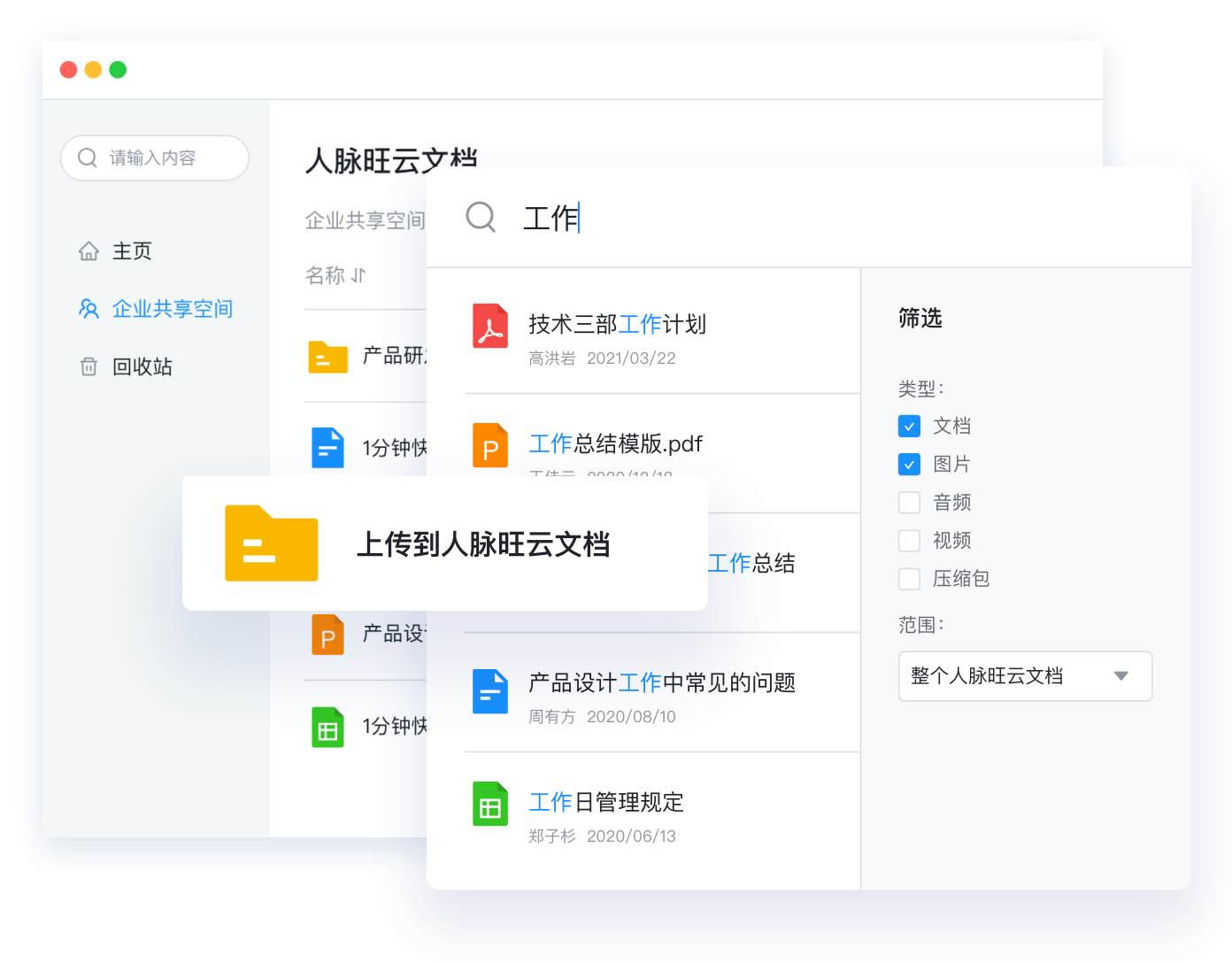
Task: Enable the 视频 type filter
Action: [909, 541]
